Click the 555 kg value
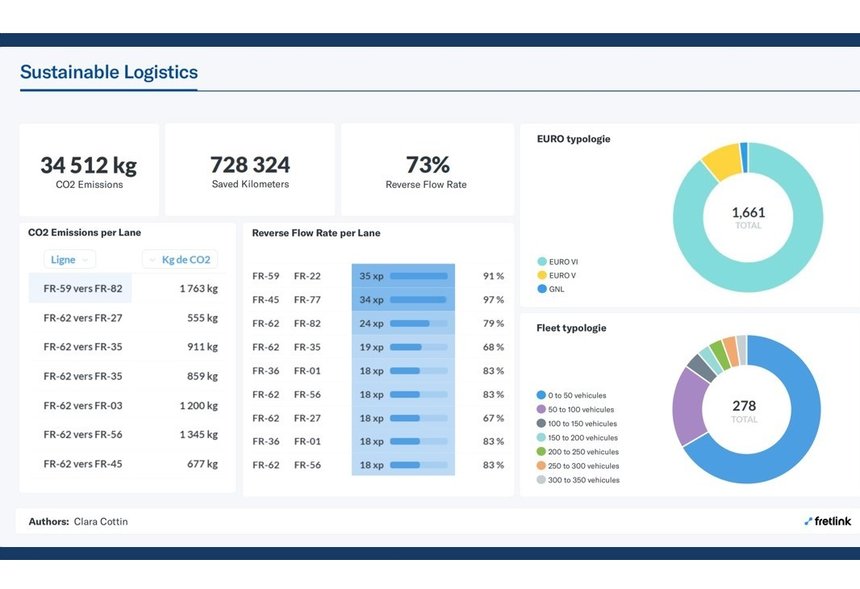The height and width of the screenshot is (589, 860). (x=202, y=318)
